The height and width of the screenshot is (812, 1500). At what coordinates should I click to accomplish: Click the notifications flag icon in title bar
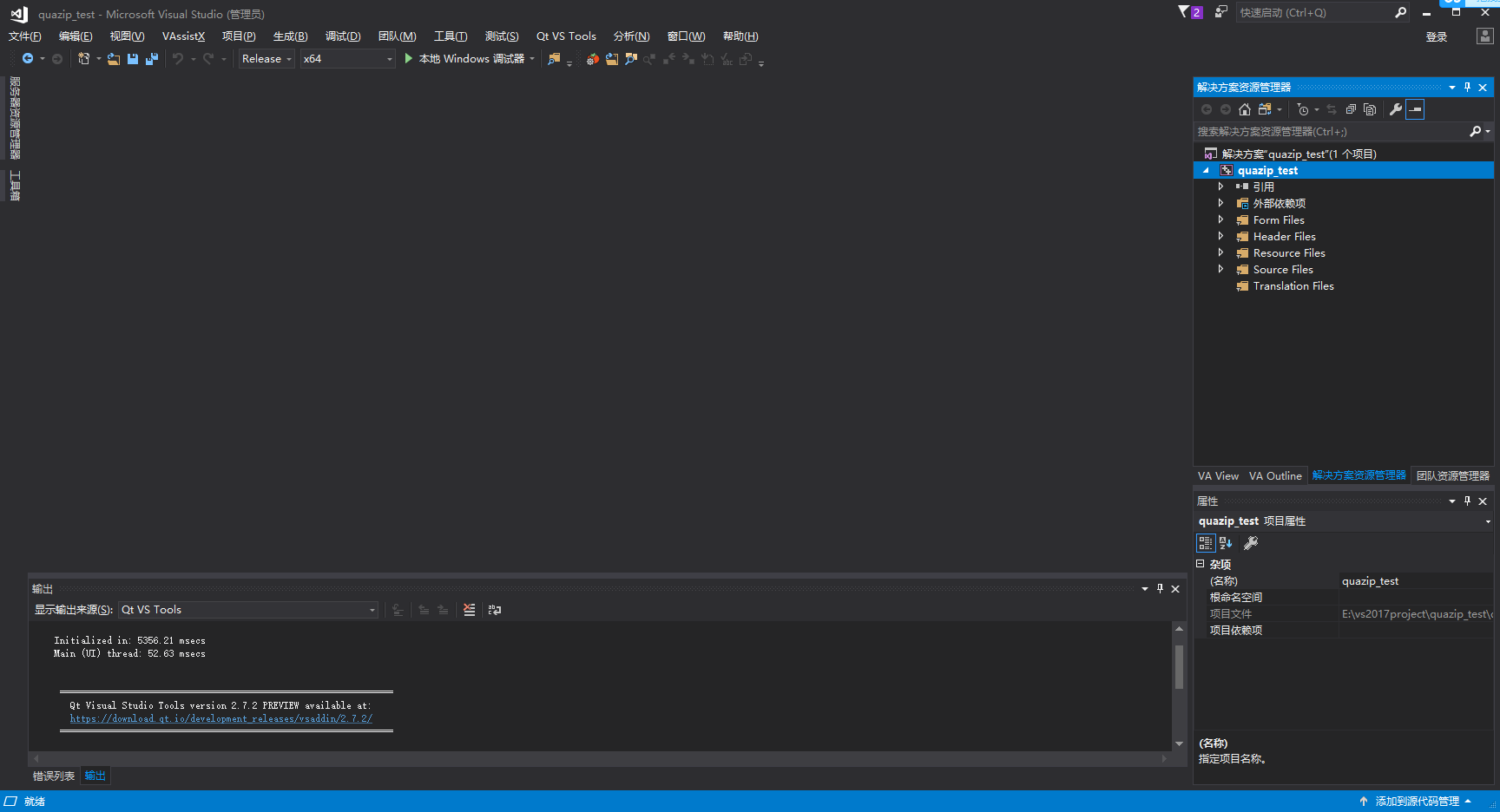click(x=1190, y=12)
